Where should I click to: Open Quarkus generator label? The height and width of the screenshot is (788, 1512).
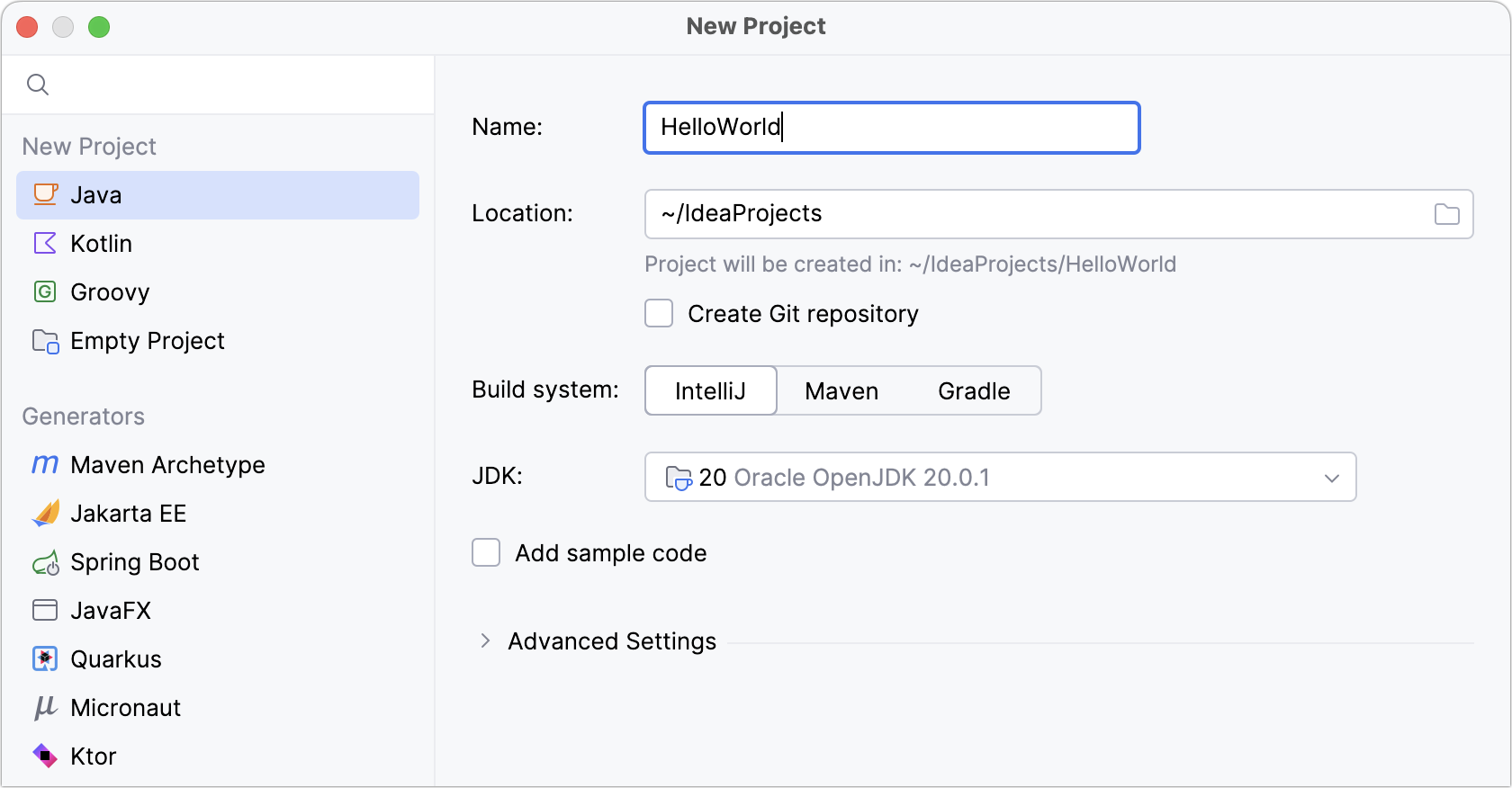pyautogui.click(x=116, y=658)
